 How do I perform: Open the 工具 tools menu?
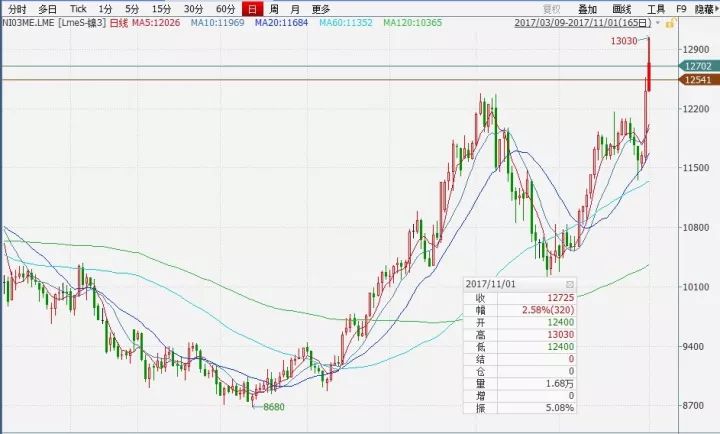pos(656,8)
